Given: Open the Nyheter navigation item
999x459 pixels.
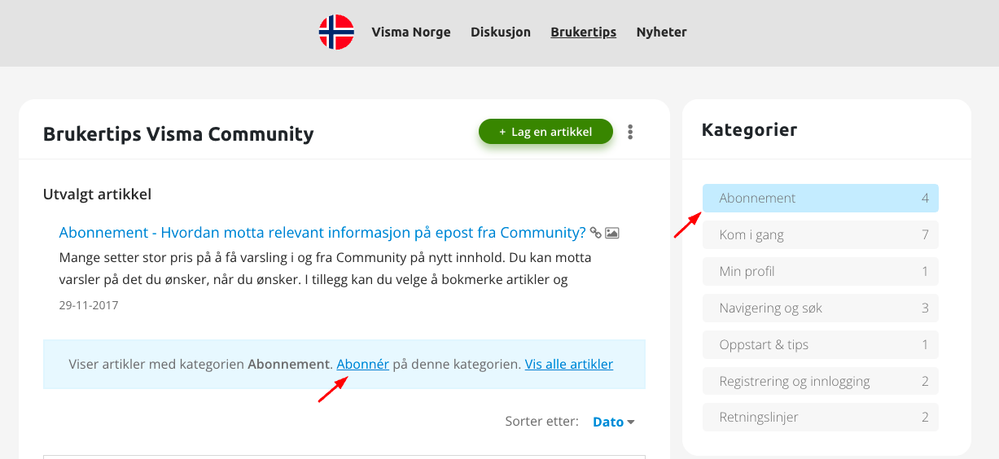Looking at the screenshot, I should pos(661,32).
